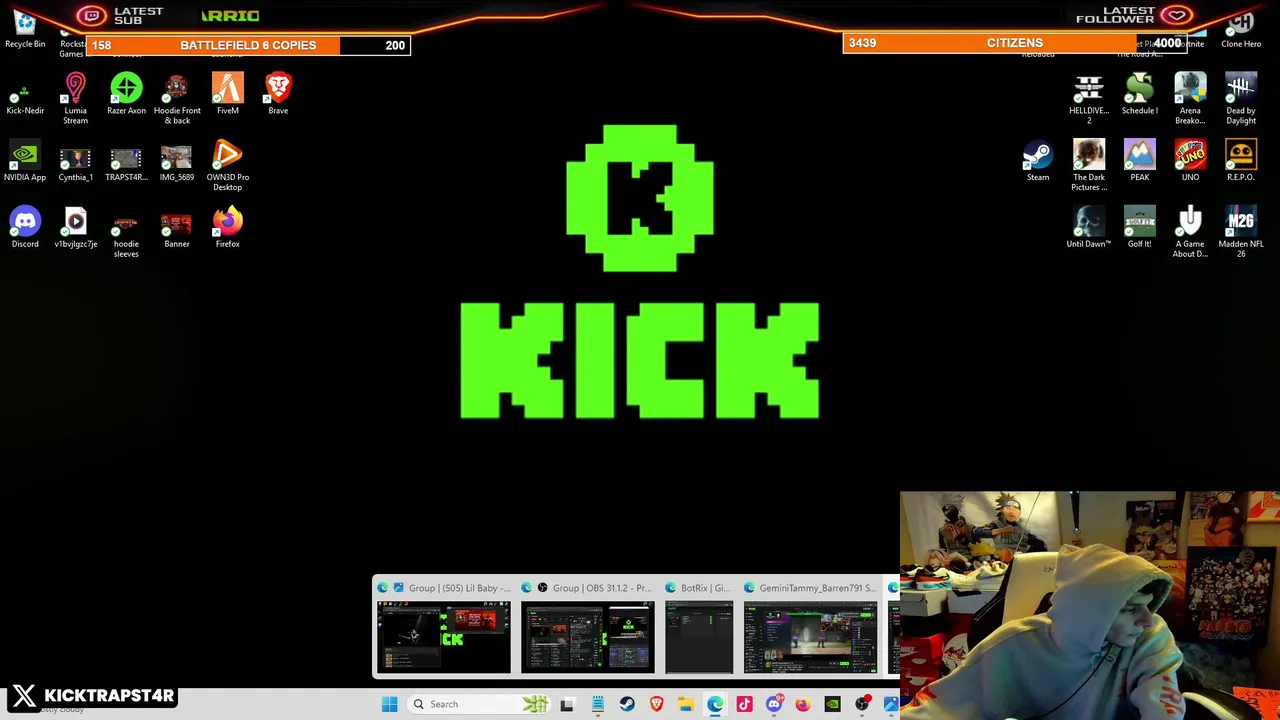
Task: Launch Madden NFL 26 desktop shortcut
Action: click(x=1241, y=232)
